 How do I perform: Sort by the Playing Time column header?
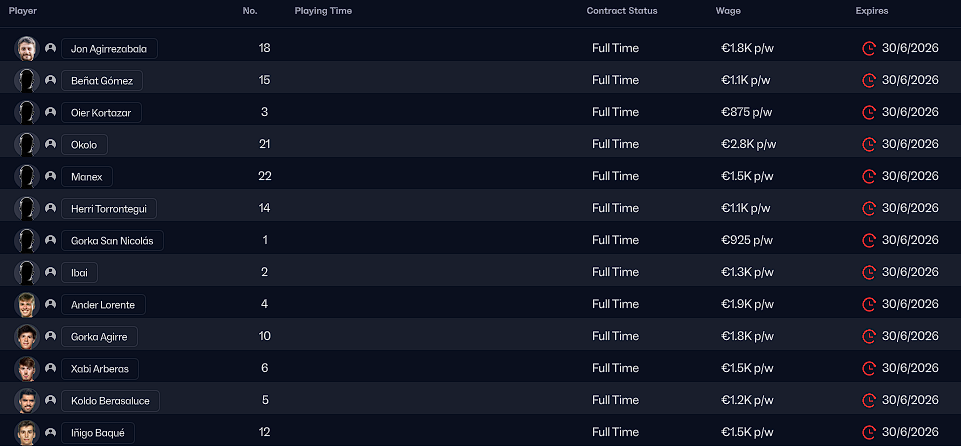click(323, 11)
